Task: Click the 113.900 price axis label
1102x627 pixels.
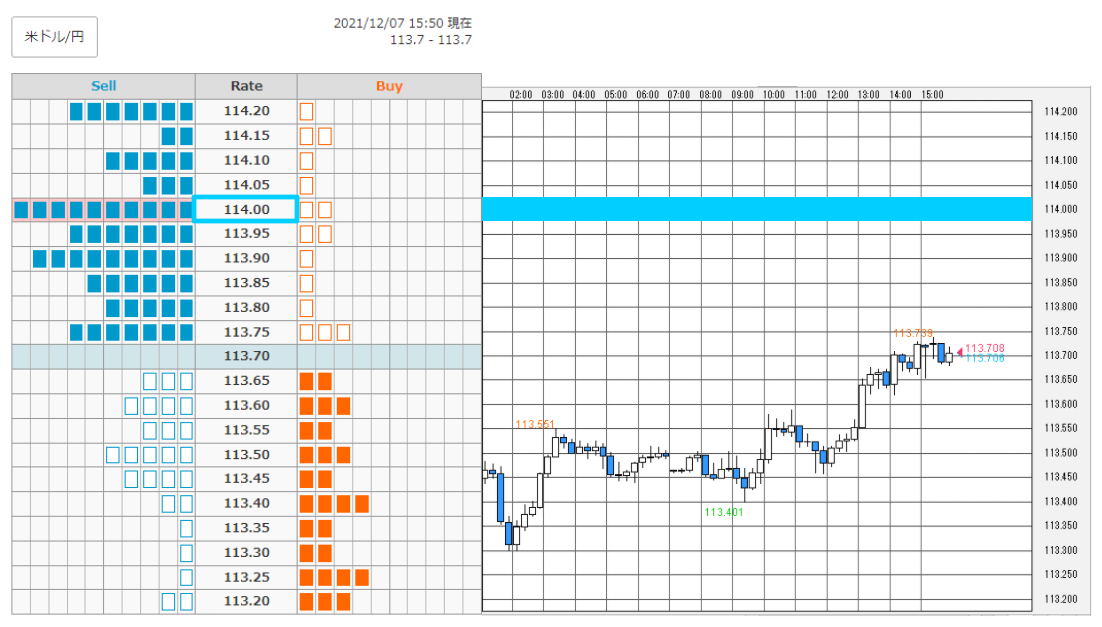Action: click(x=1061, y=258)
